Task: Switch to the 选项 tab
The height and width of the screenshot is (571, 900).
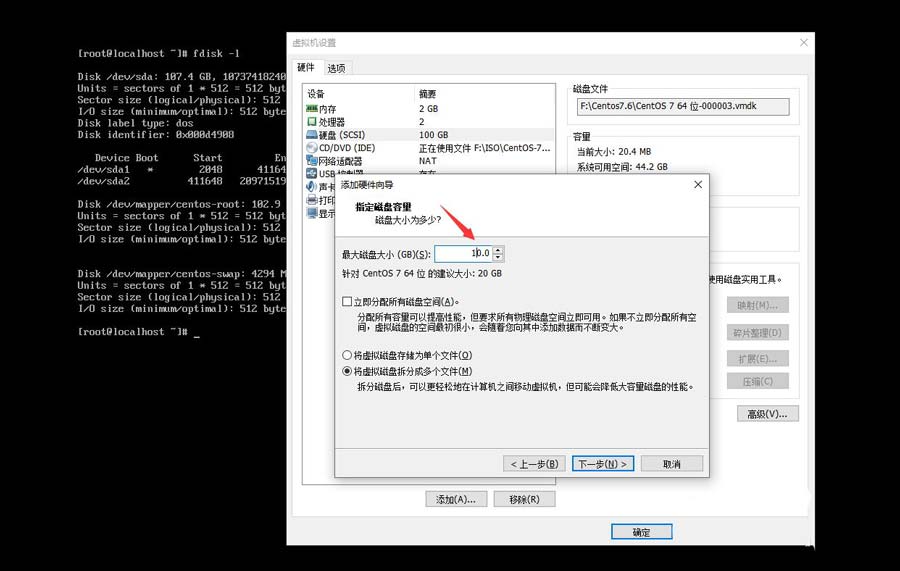Action: 336,68
